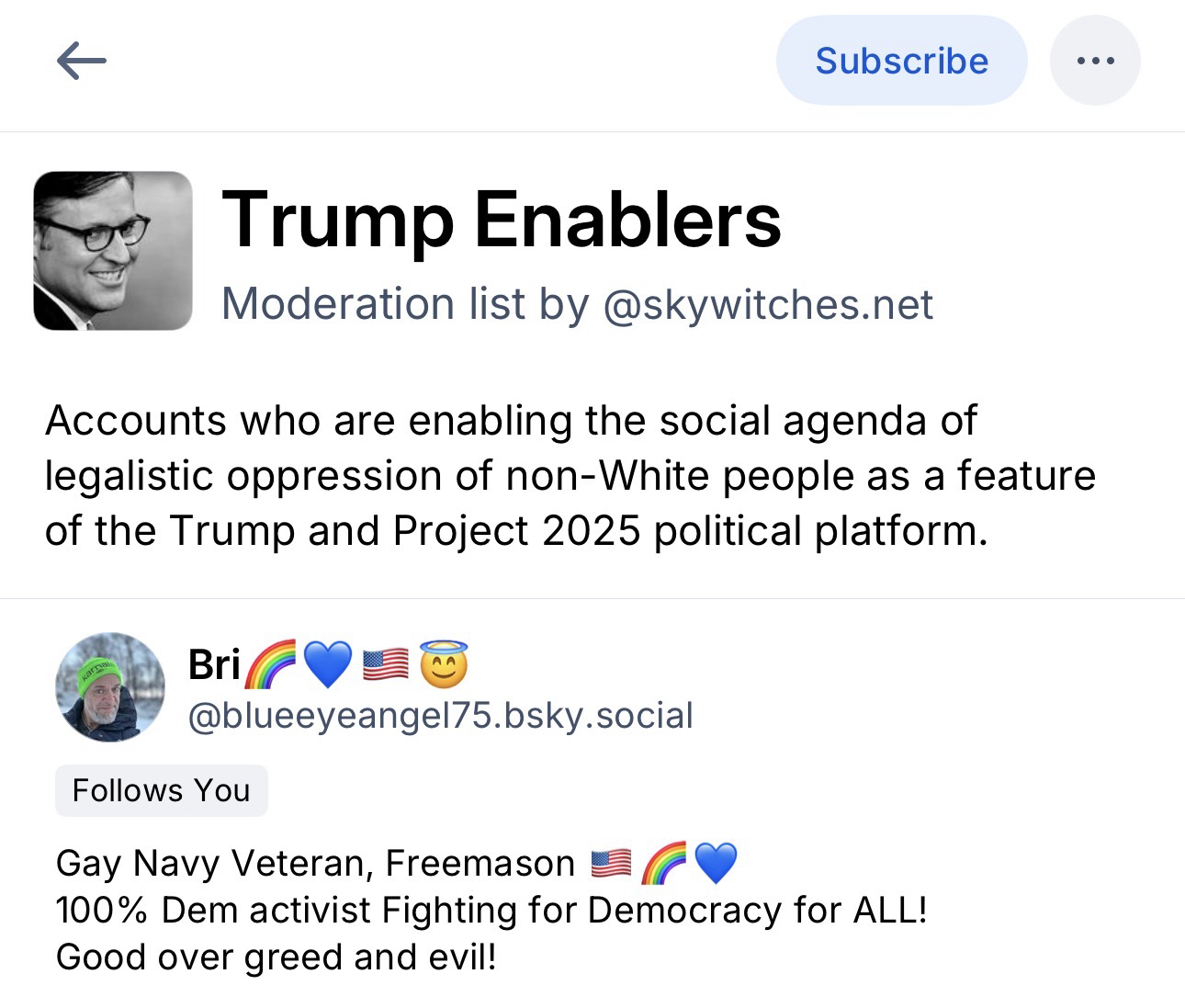
Task: Open Bri's round profile avatar
Action: (x=110, y=686)
